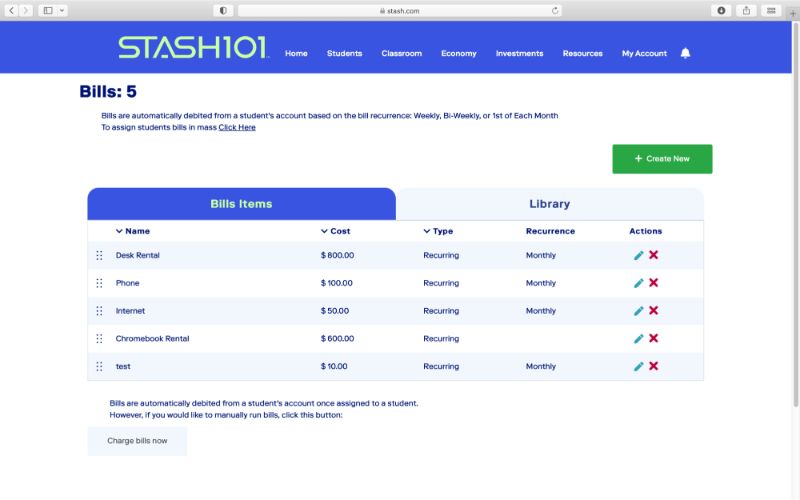Screen dimensions: 800x500
Task: Edit the test bill with pencil icon
Action: pyautogui.click(x=638, y=366)
